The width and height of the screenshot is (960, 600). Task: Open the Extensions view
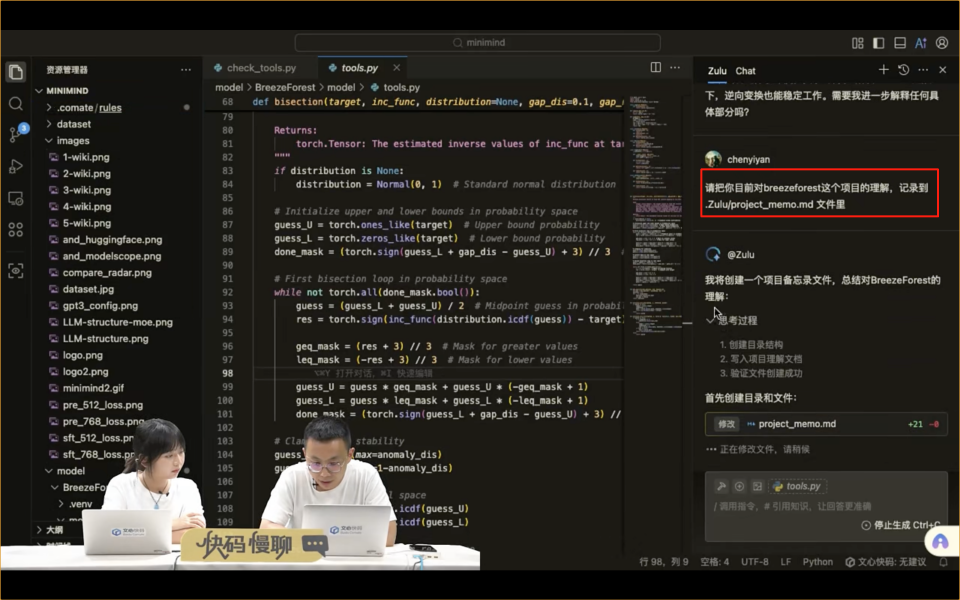[x=16, y=230]
